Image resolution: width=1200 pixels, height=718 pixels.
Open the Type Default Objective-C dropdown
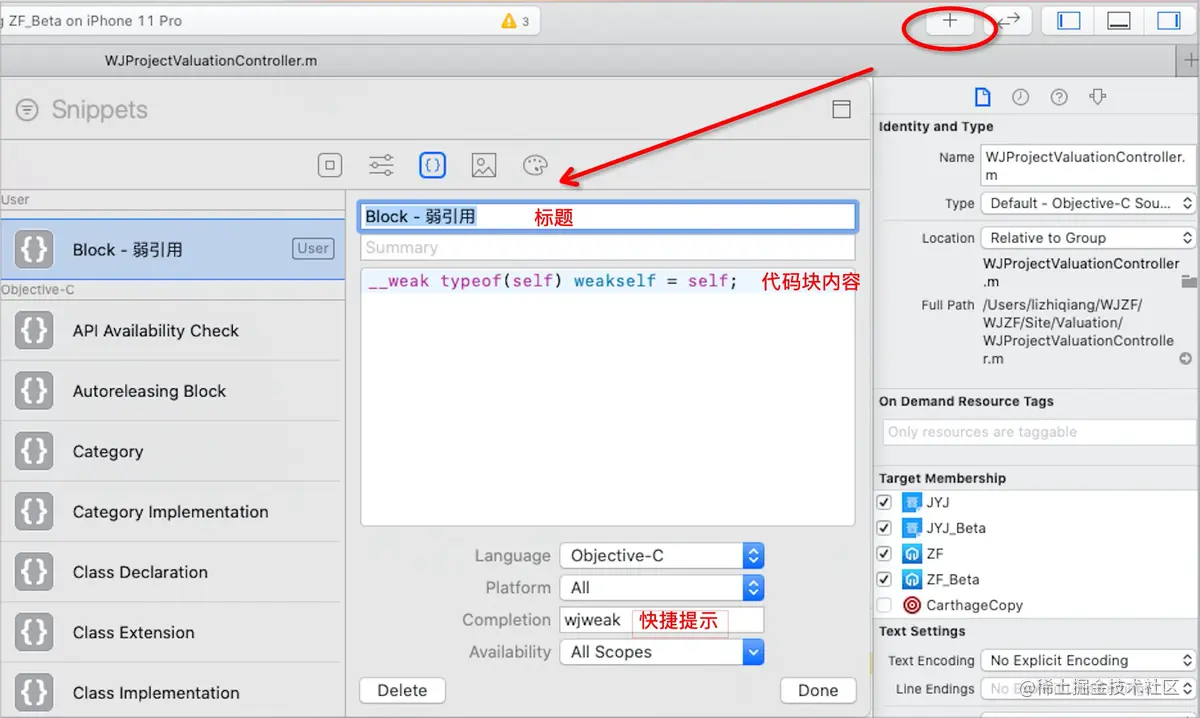1088,203
